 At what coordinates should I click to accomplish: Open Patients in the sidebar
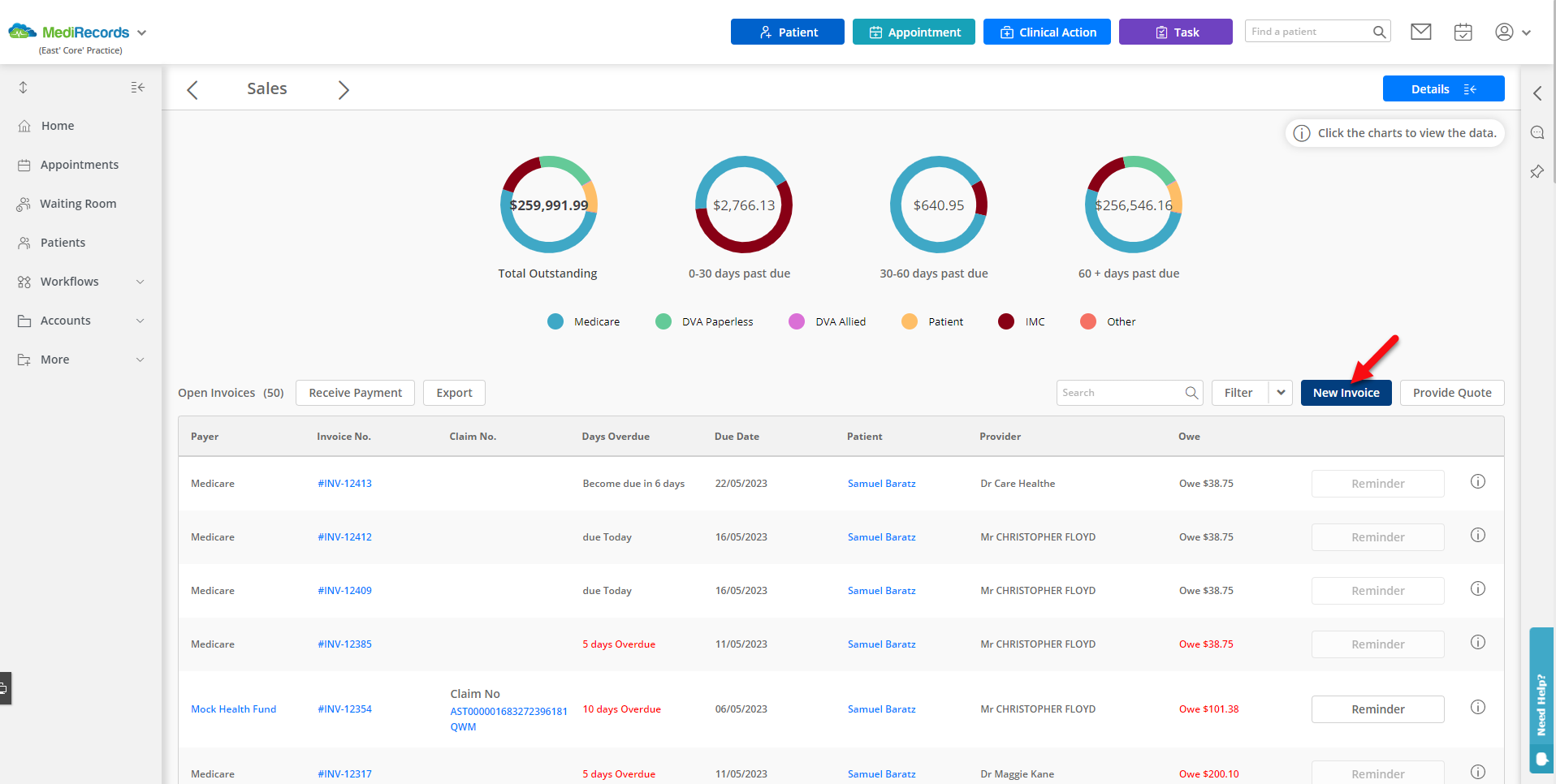tap(63, 243)
